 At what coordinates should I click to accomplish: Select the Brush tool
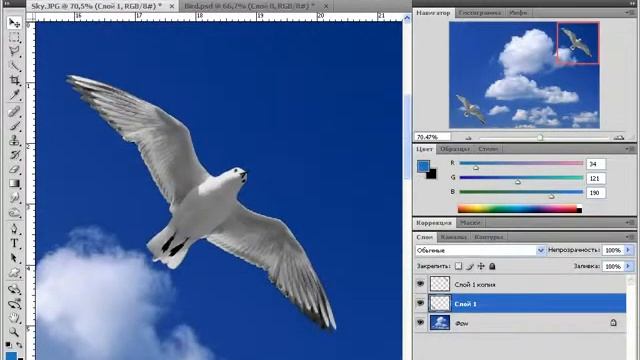point(14,126)
